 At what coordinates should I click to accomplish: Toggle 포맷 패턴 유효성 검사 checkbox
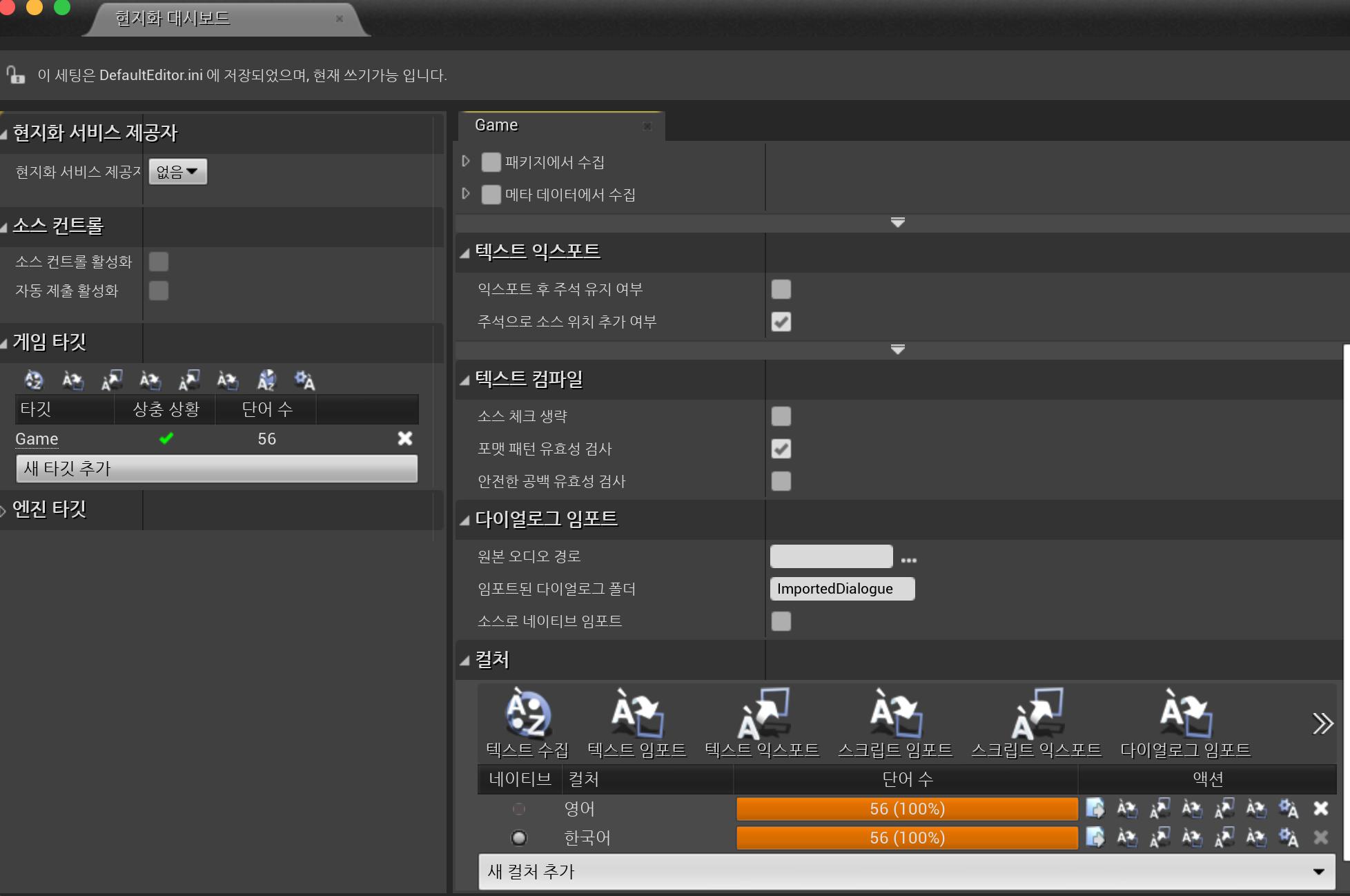pos(781,449)
